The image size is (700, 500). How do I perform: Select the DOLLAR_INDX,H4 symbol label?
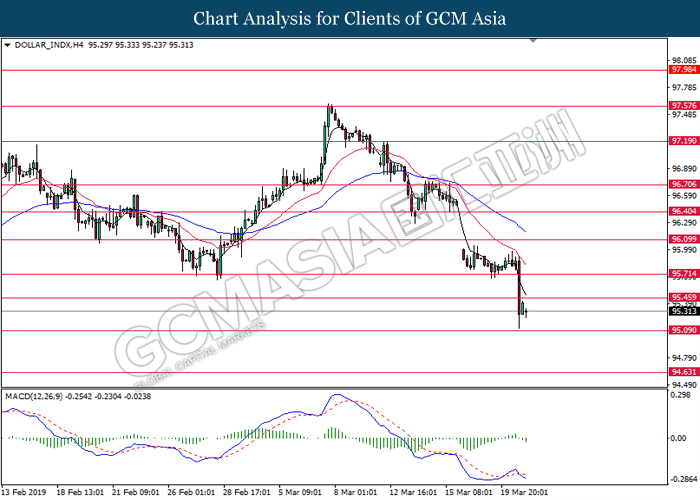pos(49,45)
